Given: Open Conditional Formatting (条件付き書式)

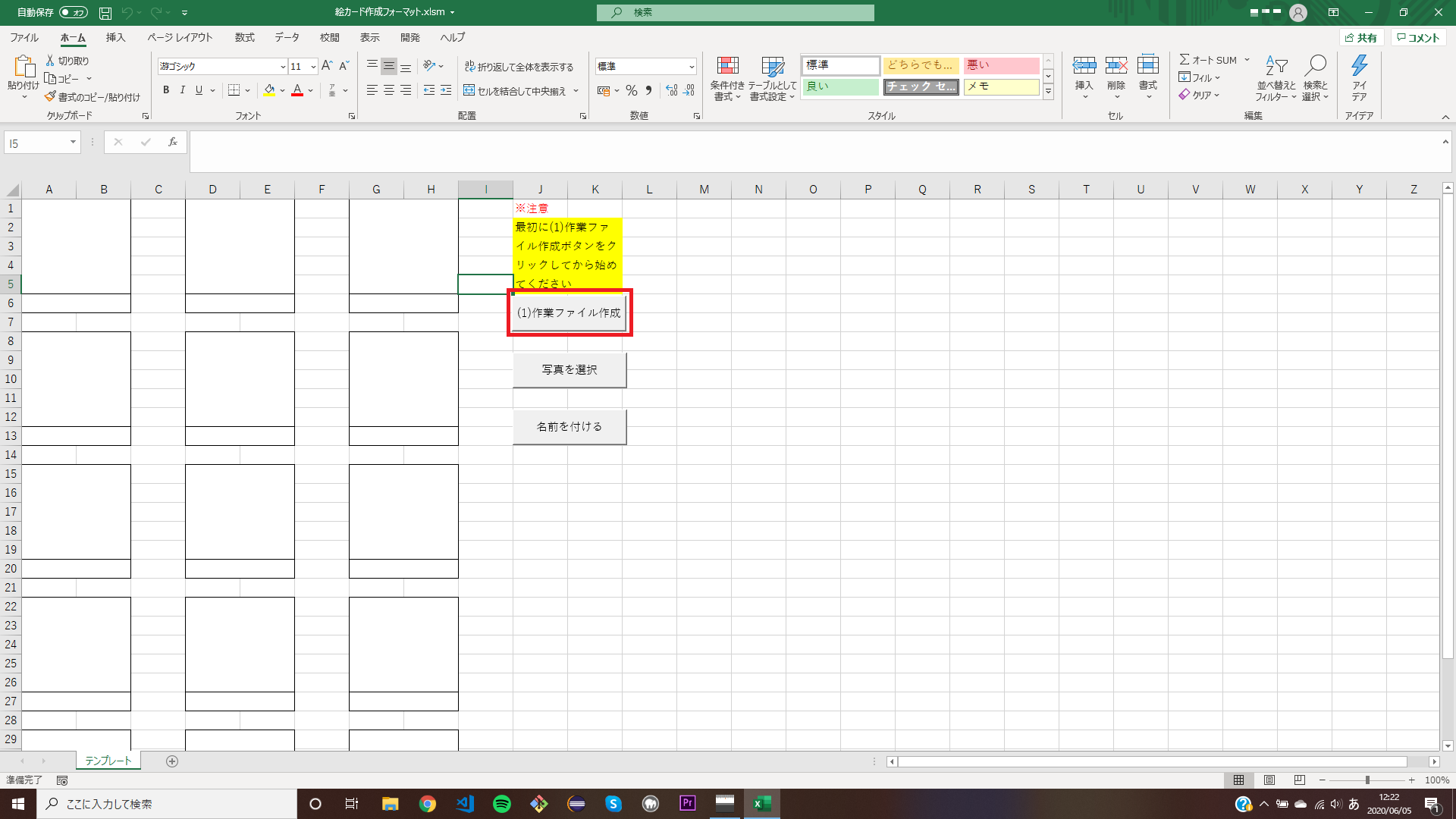Looking at the screenshot, I should 727,78.
